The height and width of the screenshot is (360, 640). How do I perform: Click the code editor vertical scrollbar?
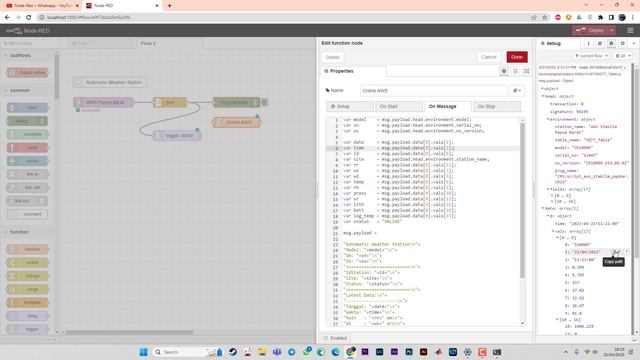point(522,200)
